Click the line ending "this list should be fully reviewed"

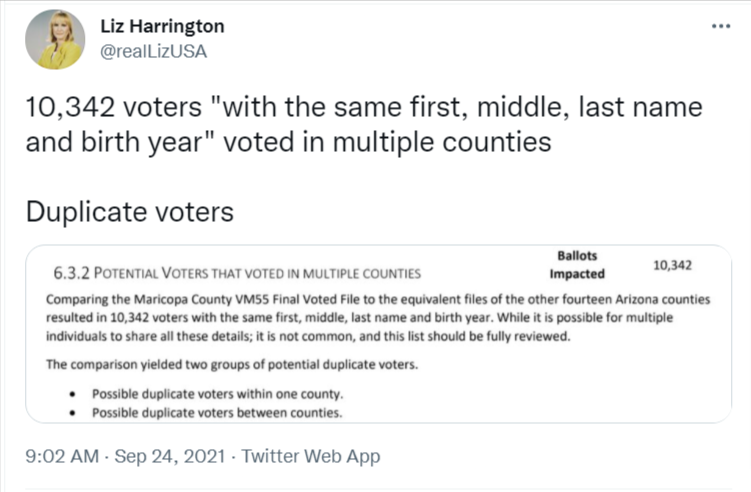coord(308,336)
